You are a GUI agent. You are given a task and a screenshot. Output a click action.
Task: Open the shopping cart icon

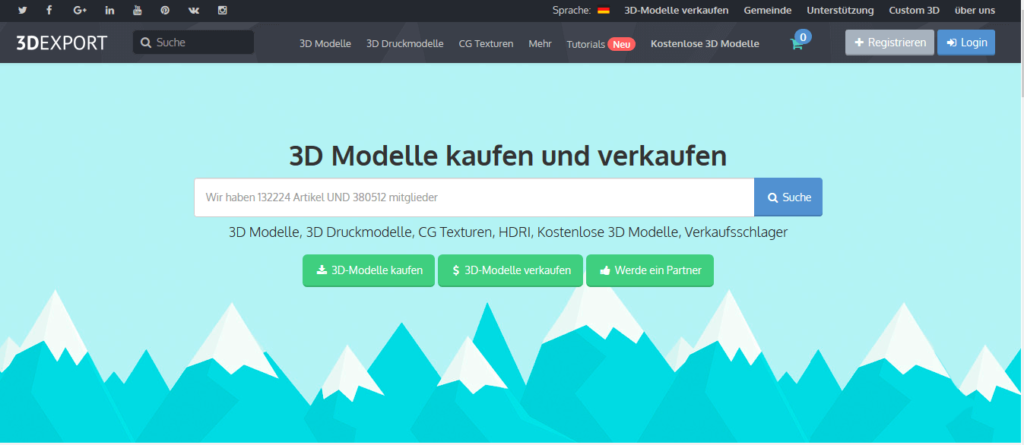point(797,42)
